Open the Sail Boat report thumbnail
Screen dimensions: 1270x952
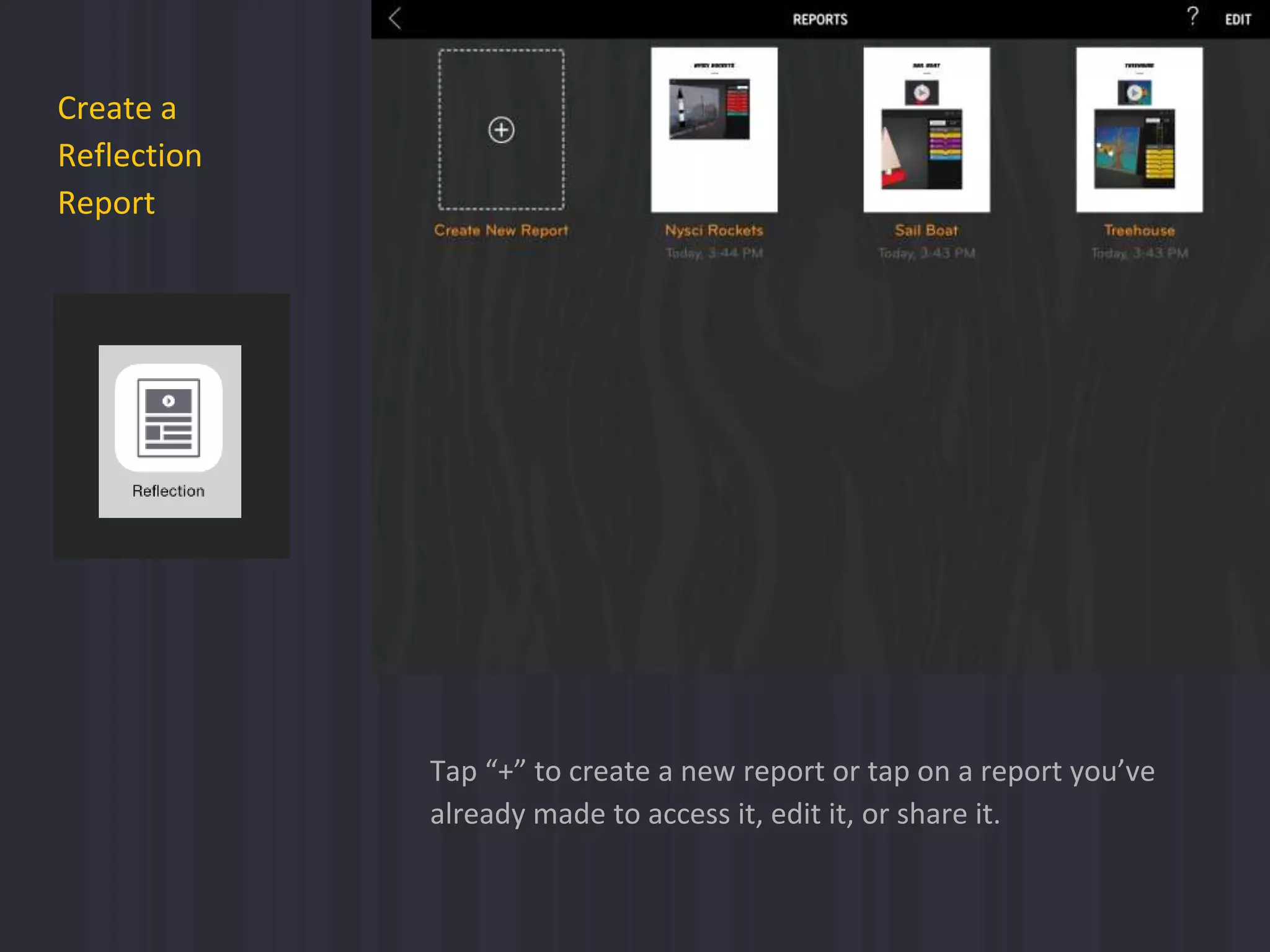pos(926,130)
